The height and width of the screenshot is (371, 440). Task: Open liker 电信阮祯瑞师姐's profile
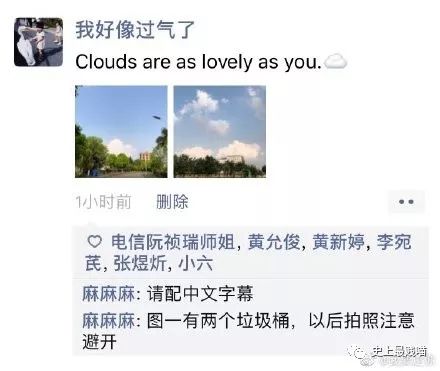173,242
